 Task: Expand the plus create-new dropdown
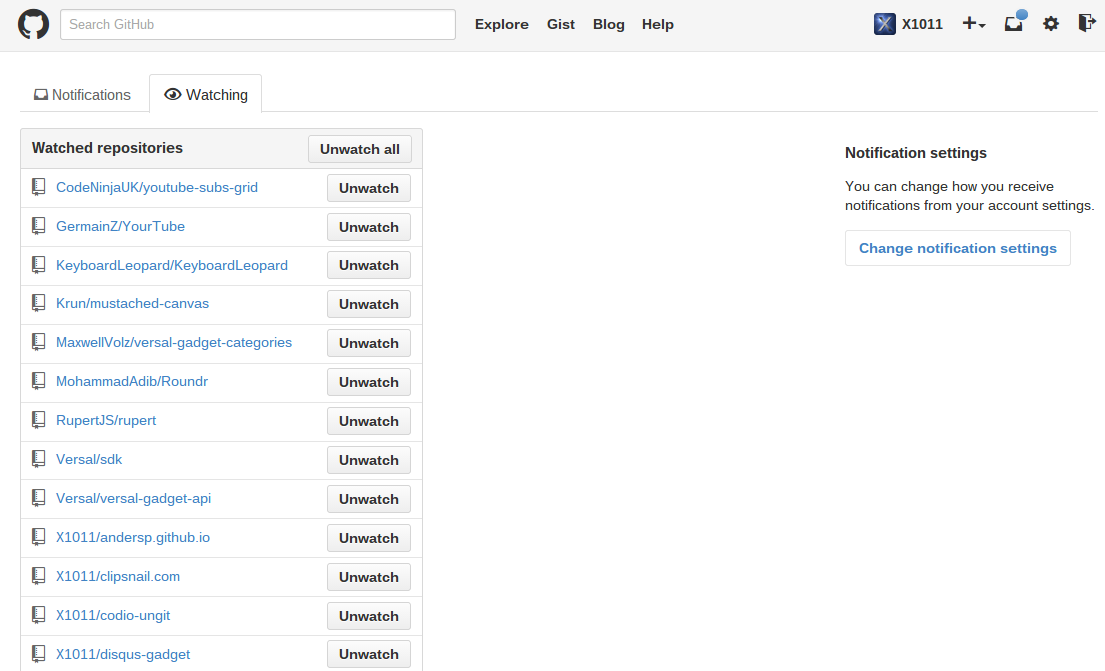pyautogui.click(x=973, y=24)
